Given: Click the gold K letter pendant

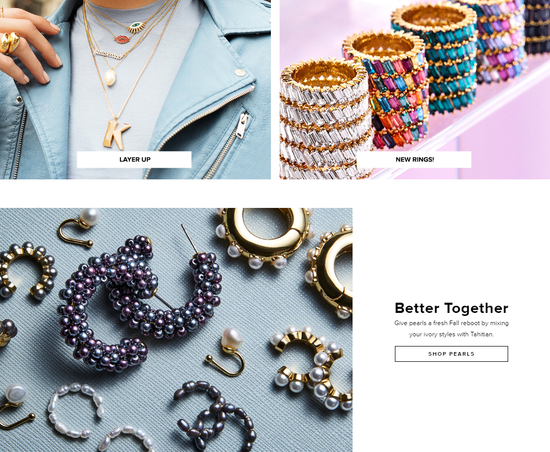Looking at the screenshot, I should click(x=116, y=134).
